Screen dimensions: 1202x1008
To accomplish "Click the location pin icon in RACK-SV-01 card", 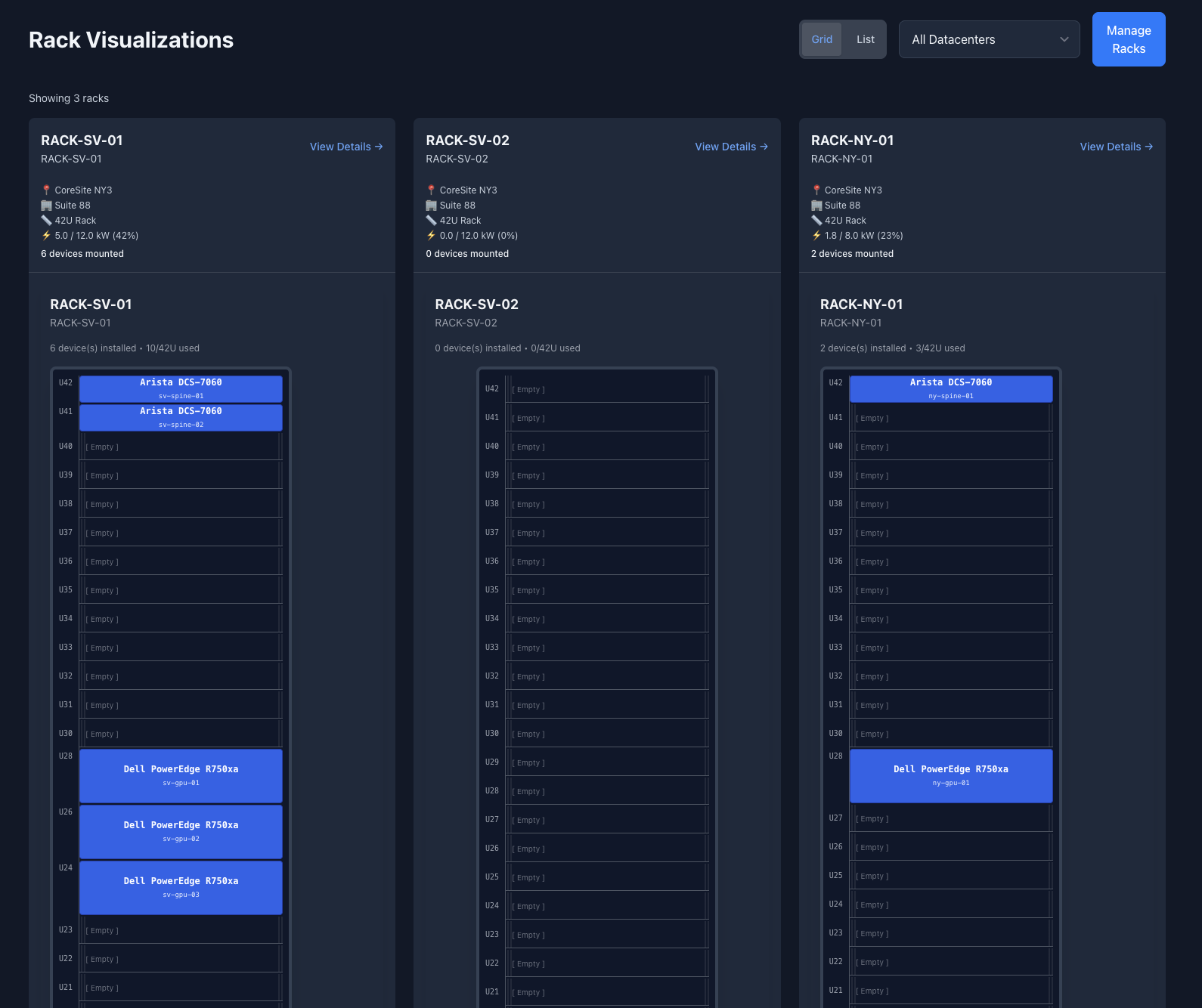I will click(x=46, y=190).
